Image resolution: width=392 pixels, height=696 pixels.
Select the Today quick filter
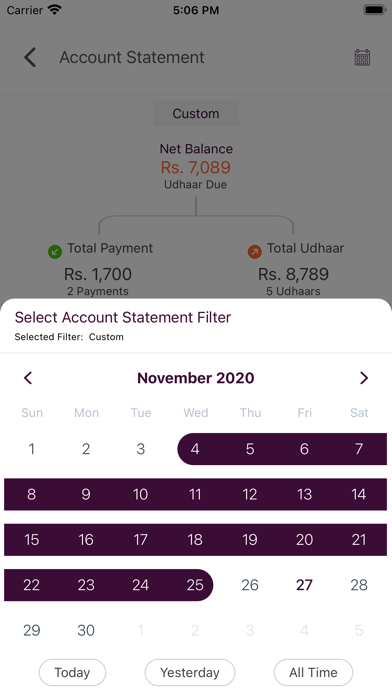(x=72, y=672)
